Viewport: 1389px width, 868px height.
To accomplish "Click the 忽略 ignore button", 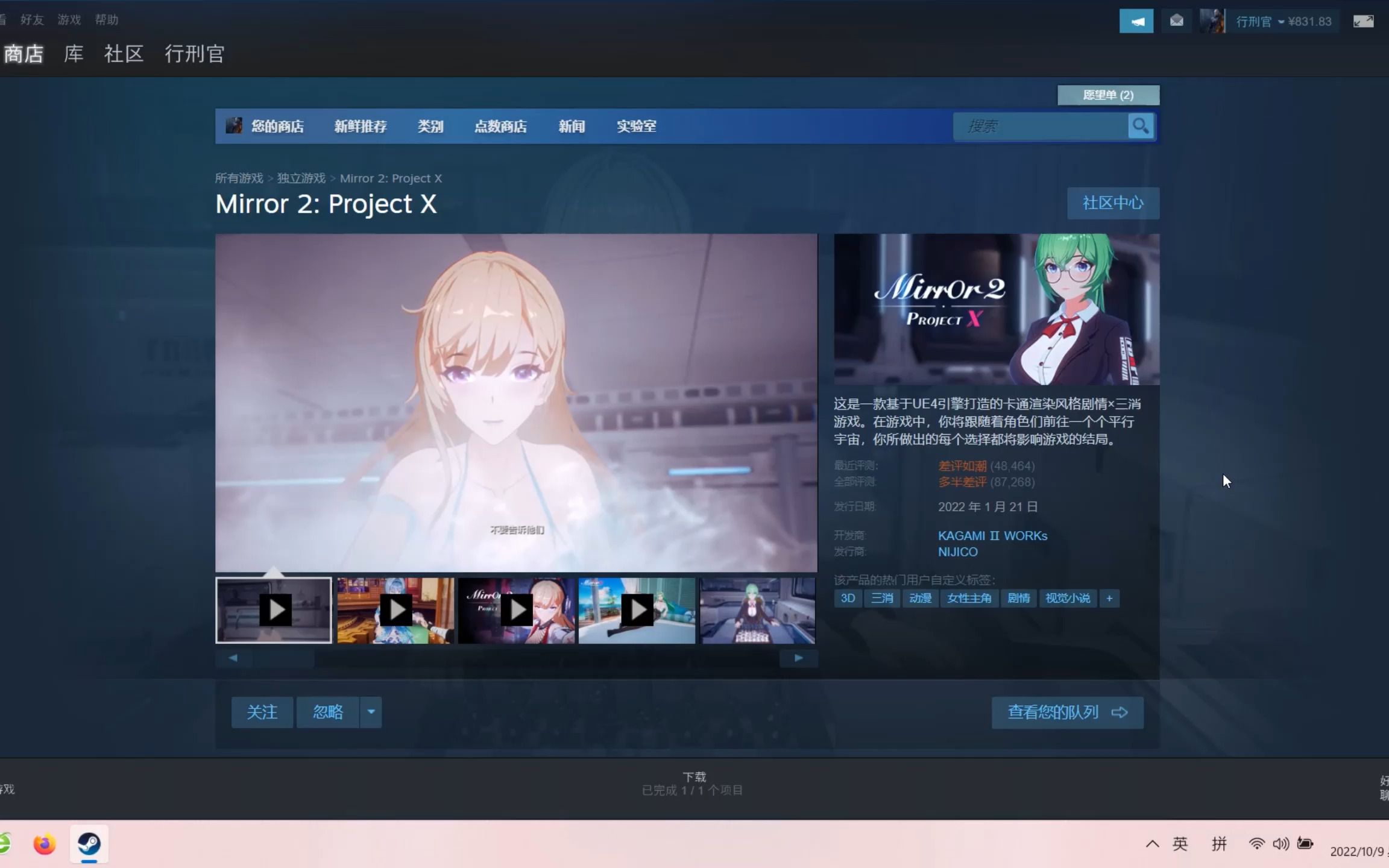I will point(328,712).
